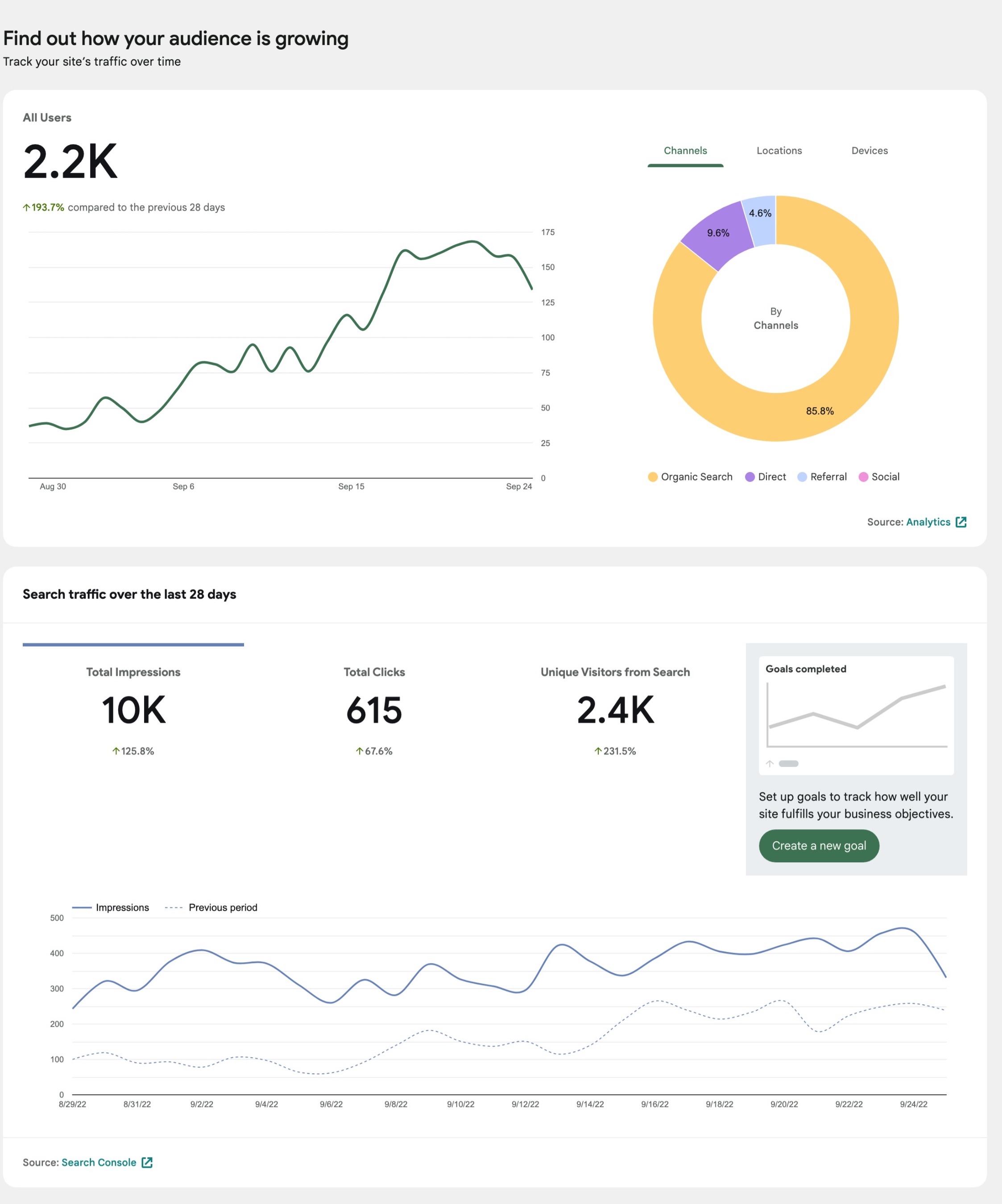The height and width of the screenshot is (1204, 1002).
Task: Click the 'Aug 30' label on users chart
Action: pos(53,486)
